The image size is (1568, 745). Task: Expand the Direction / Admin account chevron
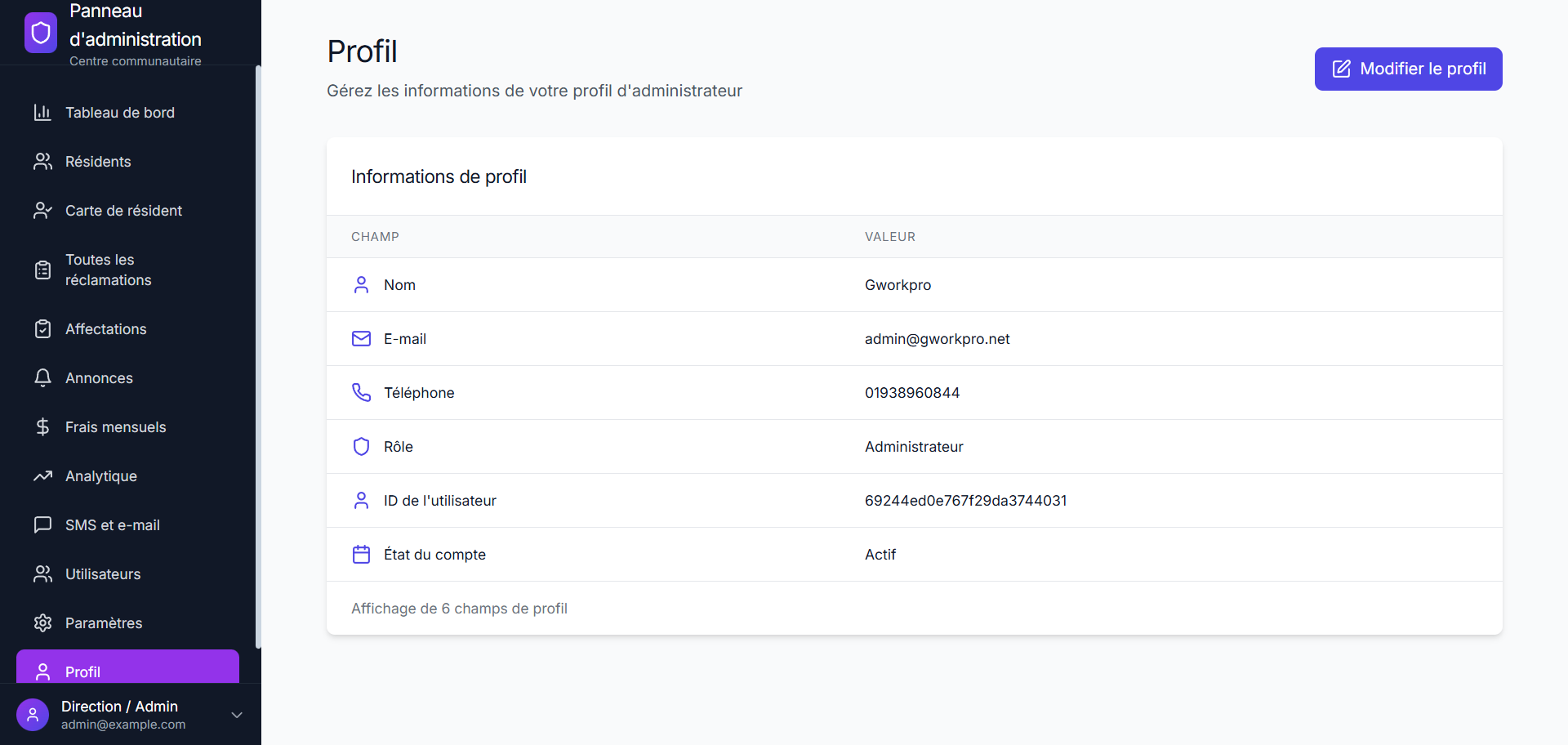pyautogui.click(x=237, y=714)
